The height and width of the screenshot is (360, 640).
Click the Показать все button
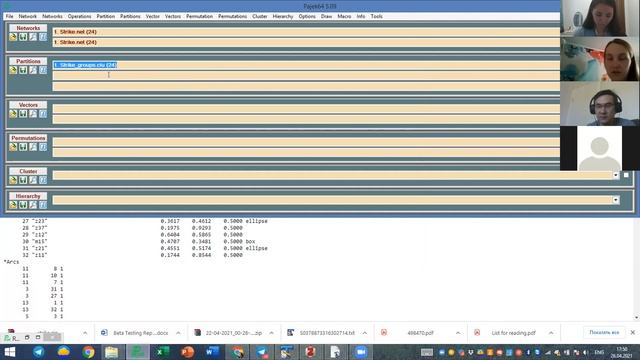click(604, 333)
